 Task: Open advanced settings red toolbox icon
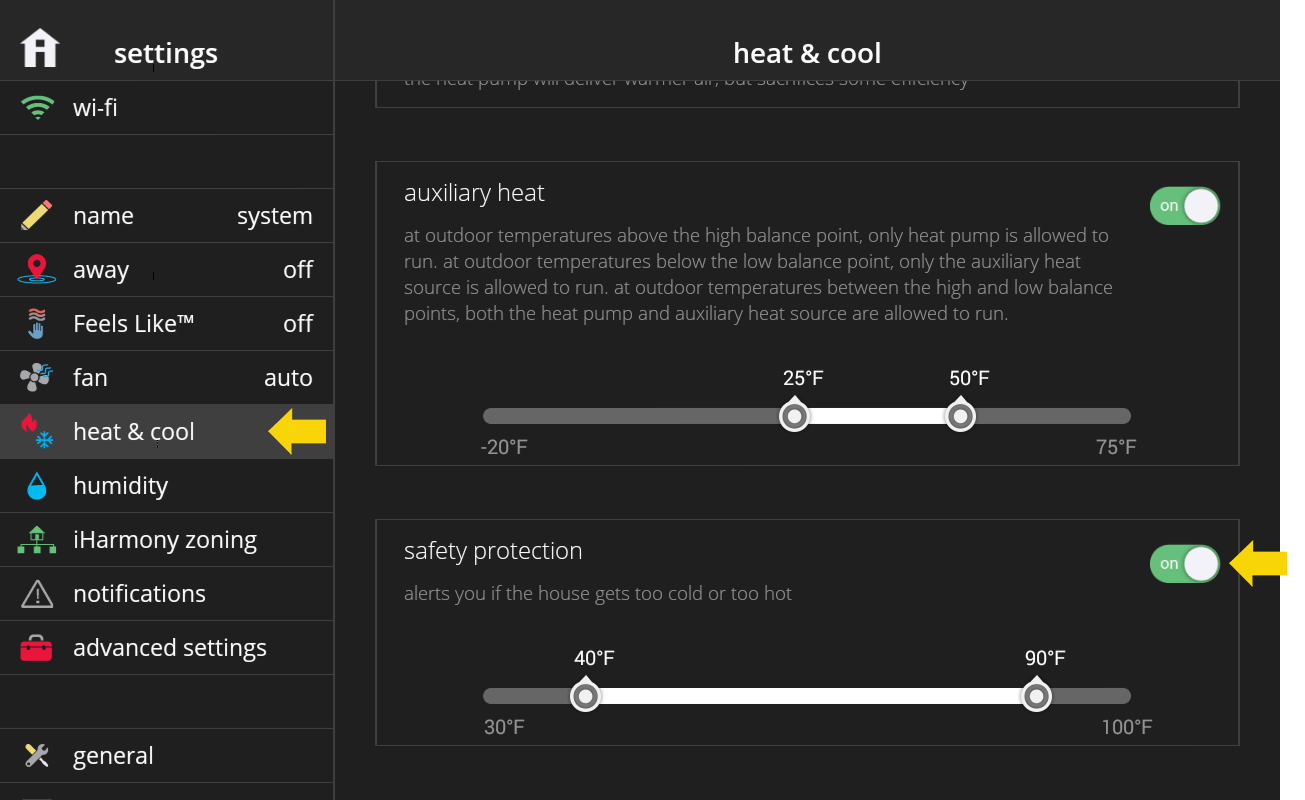37,648
